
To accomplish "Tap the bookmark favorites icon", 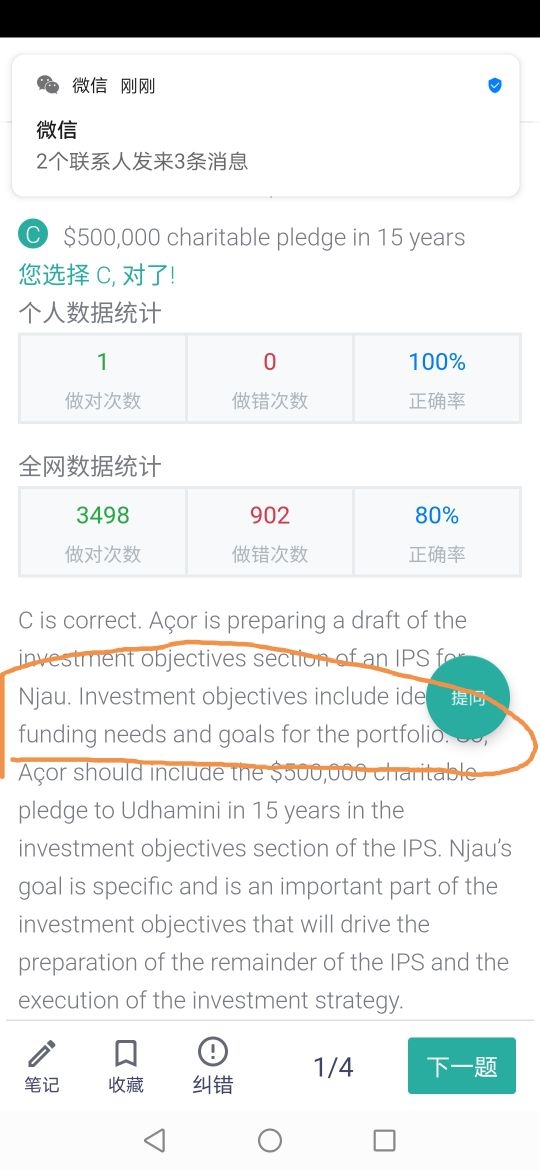I will (x=126, y=1054).
